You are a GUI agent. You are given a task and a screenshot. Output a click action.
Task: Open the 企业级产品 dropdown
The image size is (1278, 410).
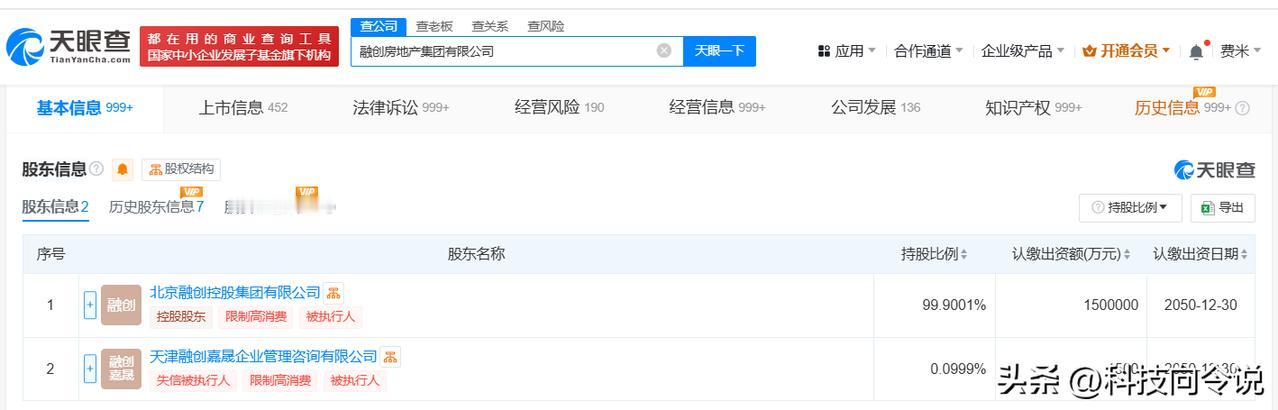point(1023,51)
